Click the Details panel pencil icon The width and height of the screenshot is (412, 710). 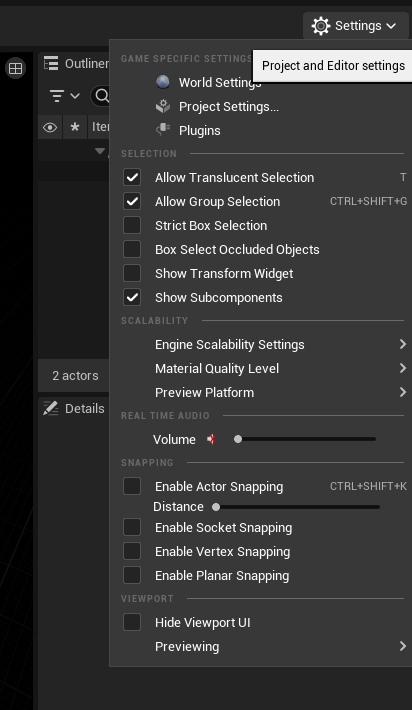coord(51,408)
